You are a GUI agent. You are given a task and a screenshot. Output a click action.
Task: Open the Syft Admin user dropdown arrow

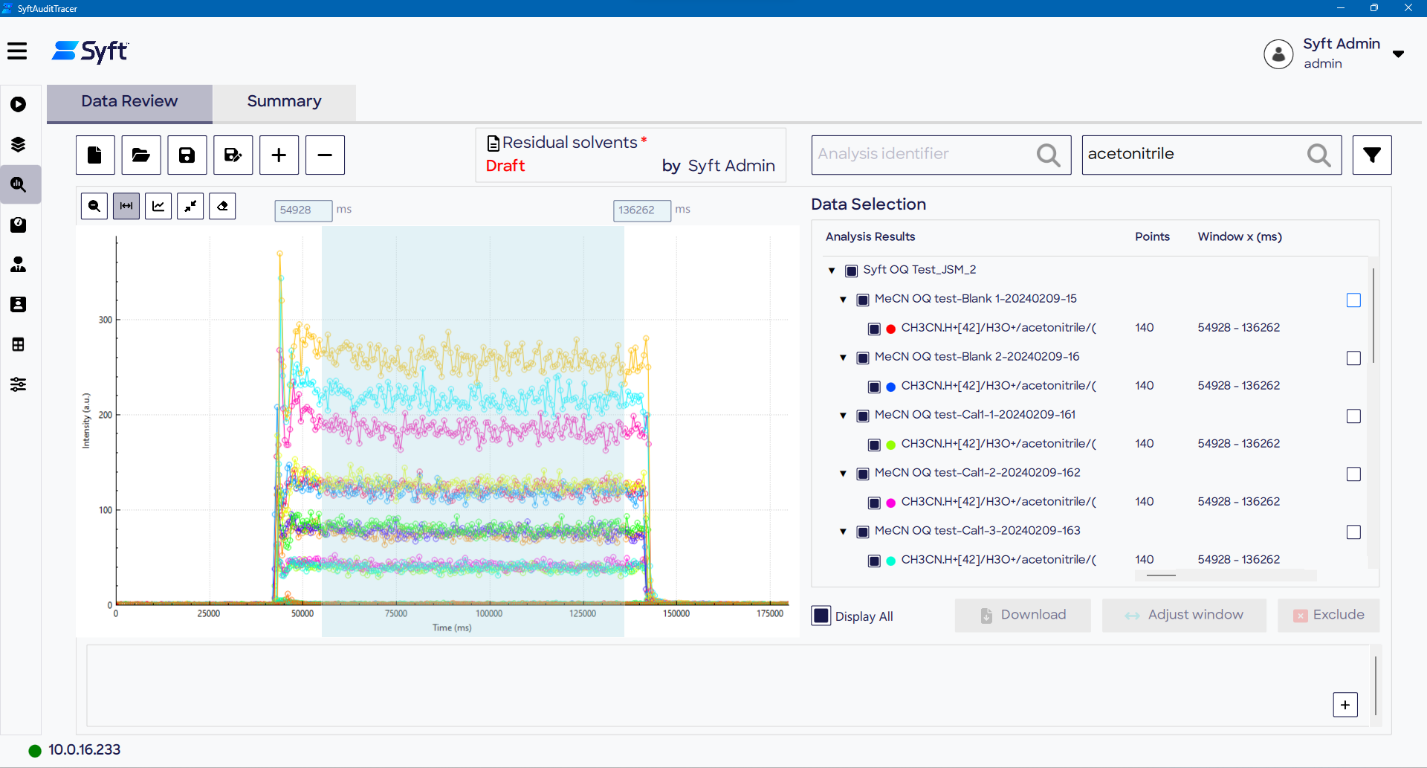(x=1398, y=54)
